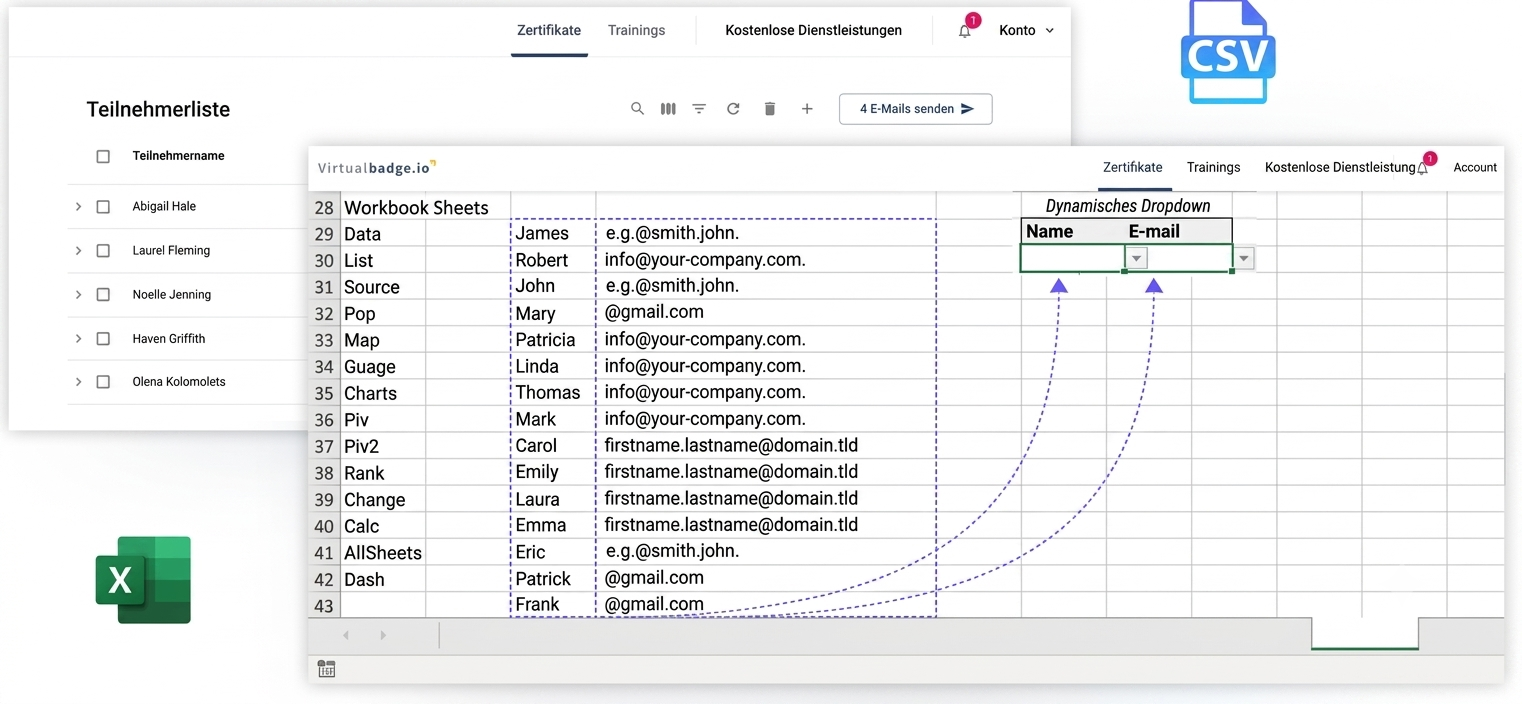1522x704 pixels.
Task: Select the Charts cell in row 35
Action: pyautogui.click(x=383, y=394)
